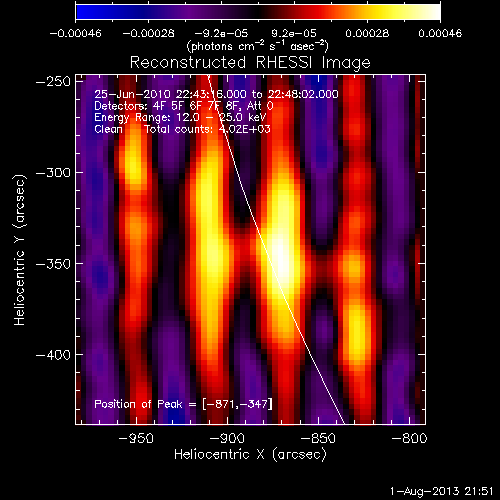500x500 pixels.
Task: Click the red region of the colorbar
Action: point(320,12)
